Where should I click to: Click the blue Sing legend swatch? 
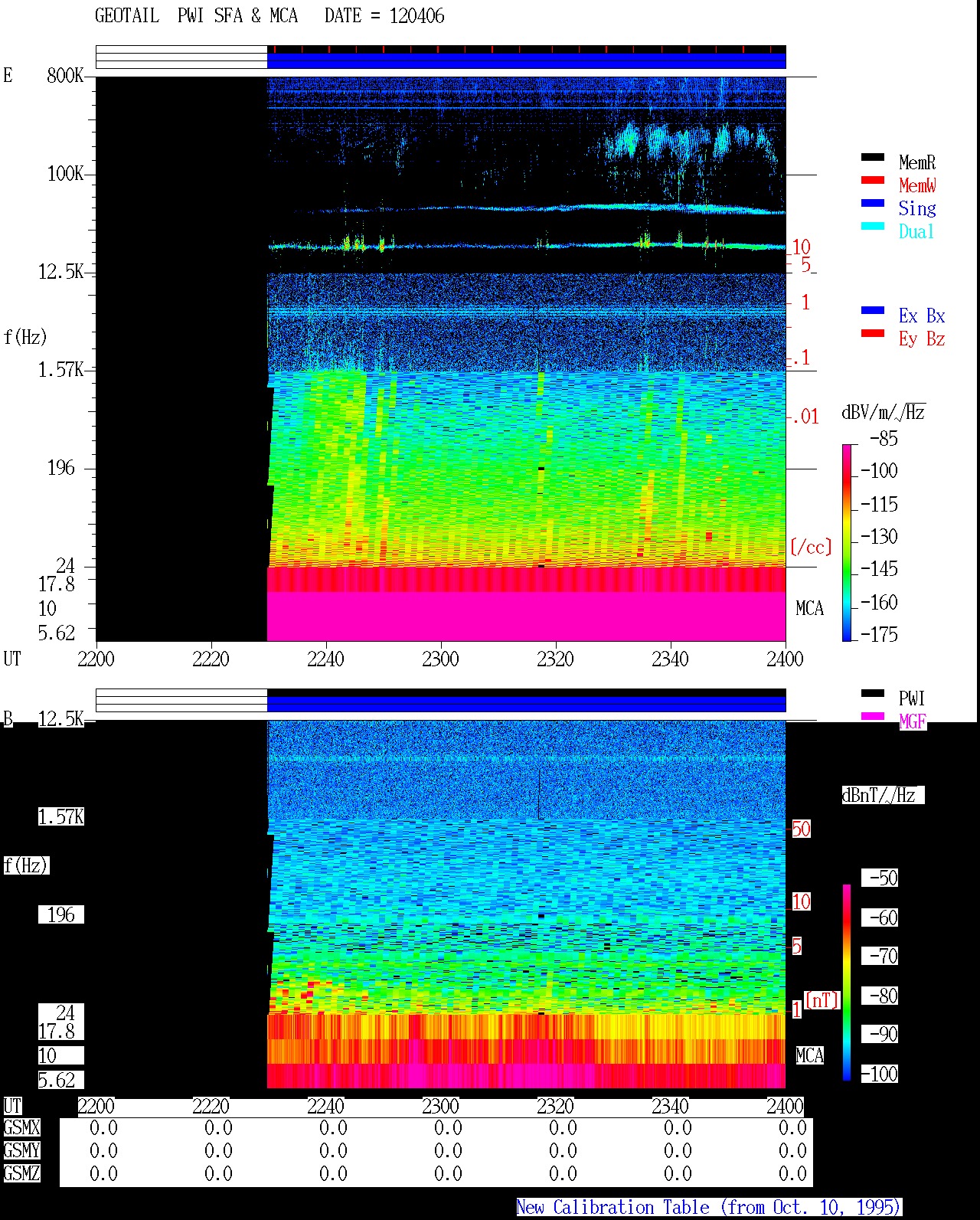873,203
